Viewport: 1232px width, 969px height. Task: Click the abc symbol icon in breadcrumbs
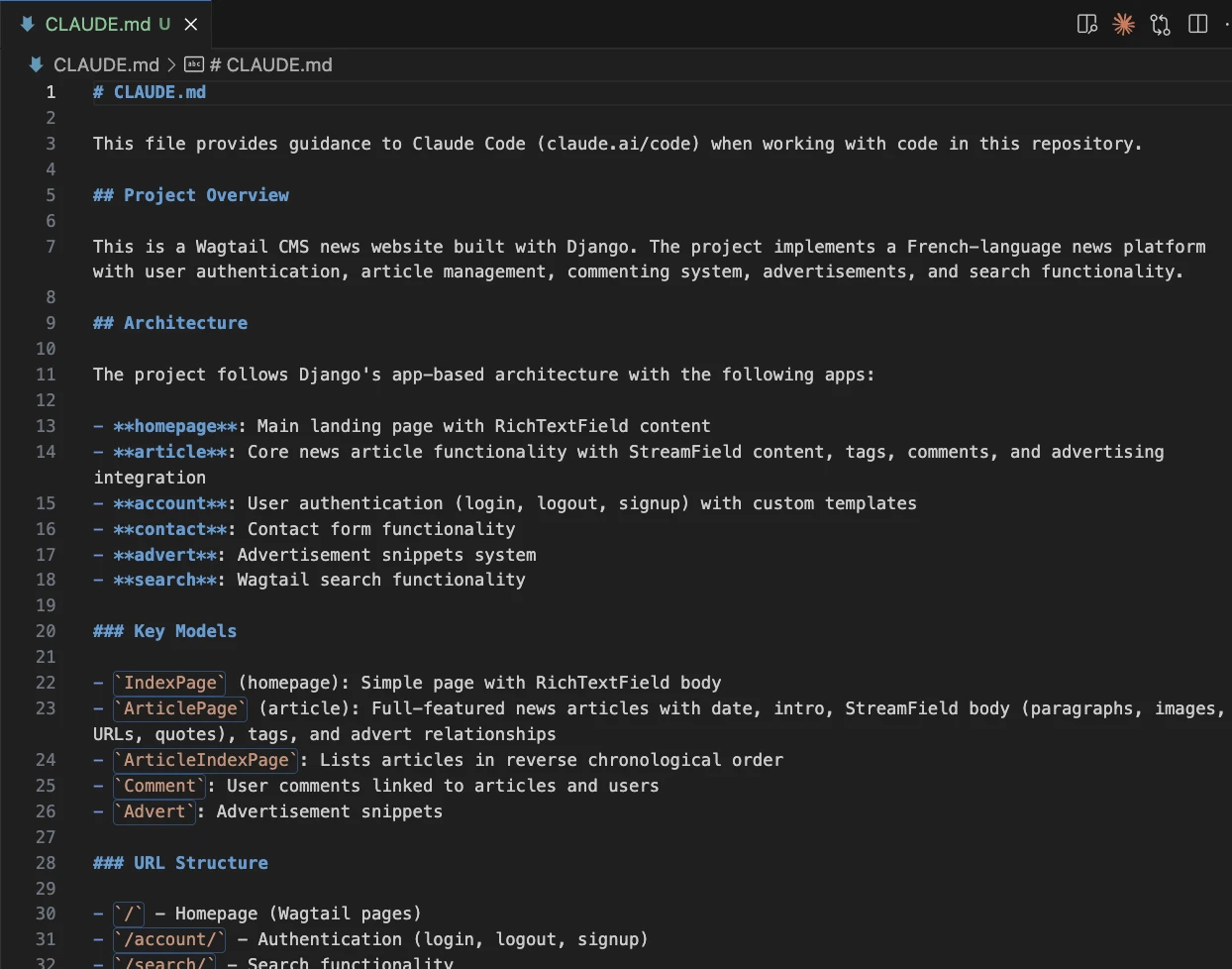point(194,64)
